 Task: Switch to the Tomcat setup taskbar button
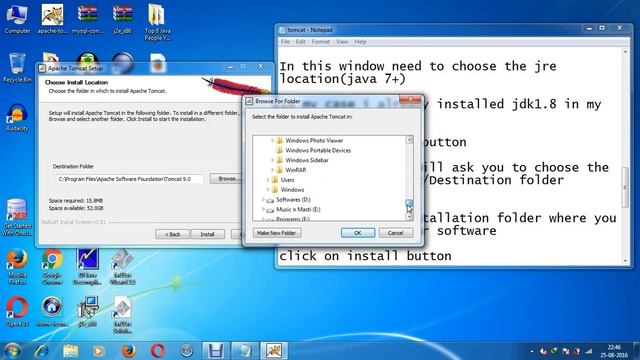pyautogui.click(x=274, y=351)
